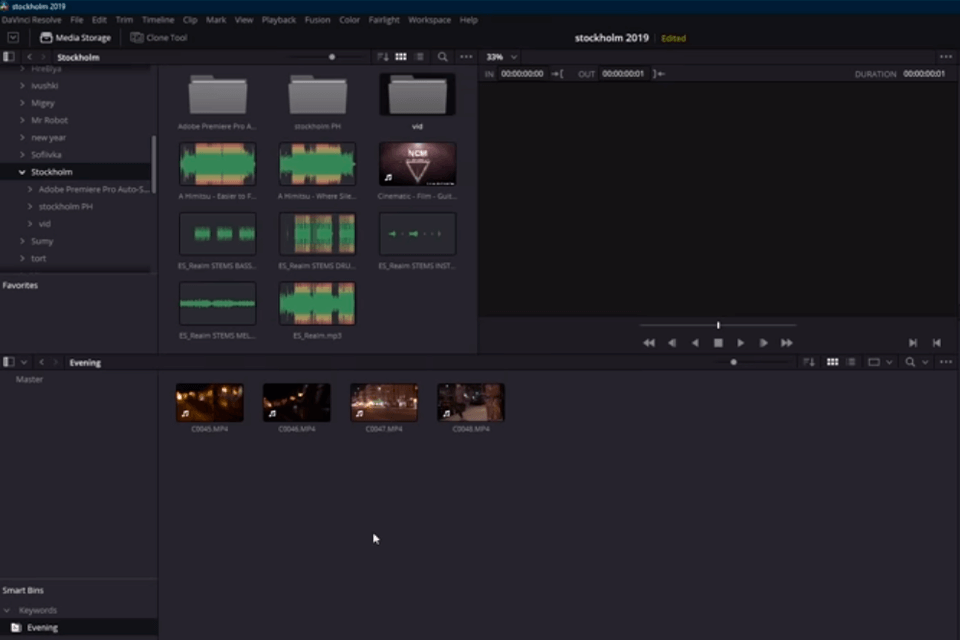Open media storage sort options
The width and height of the screenshot is (960, 640).
point(383,56)
